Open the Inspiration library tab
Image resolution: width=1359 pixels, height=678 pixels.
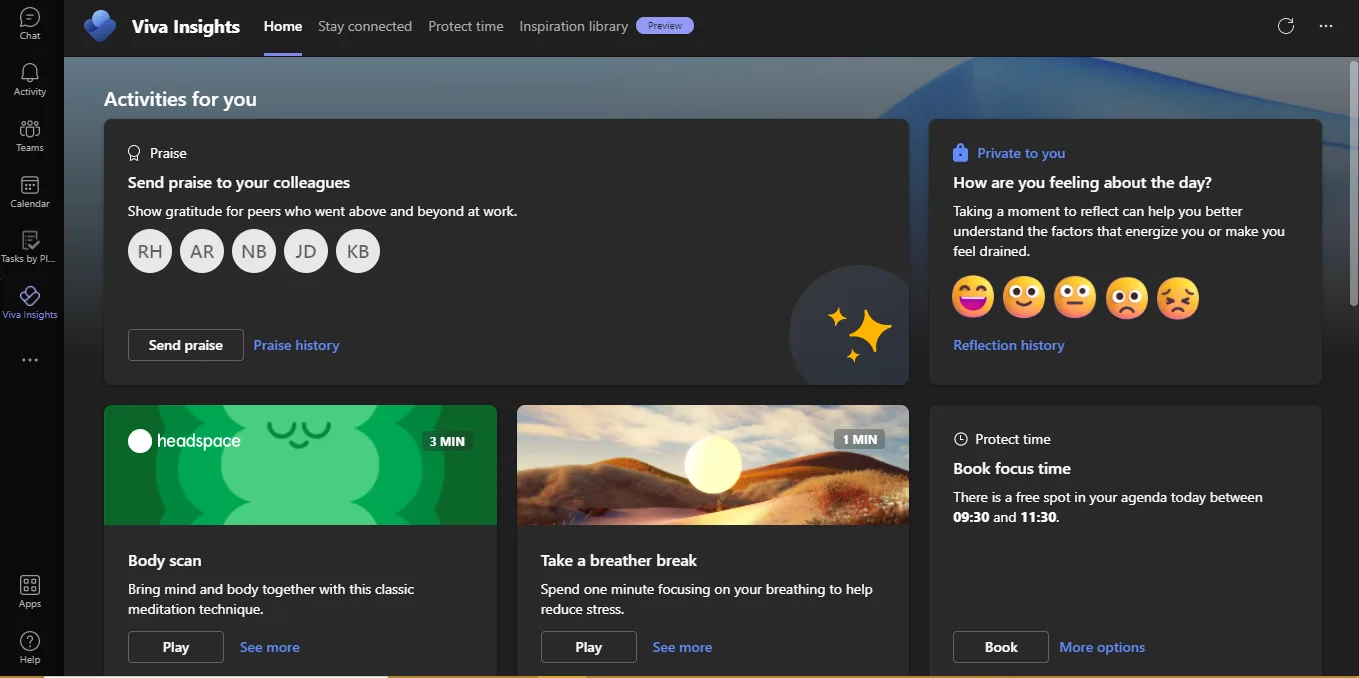[x=573, y=26]
